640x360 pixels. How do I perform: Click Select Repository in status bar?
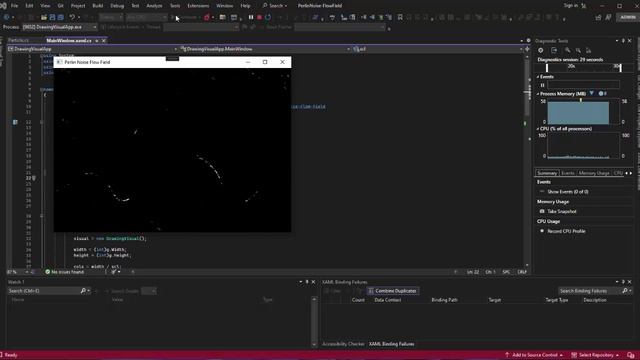(x=595, y=355)
